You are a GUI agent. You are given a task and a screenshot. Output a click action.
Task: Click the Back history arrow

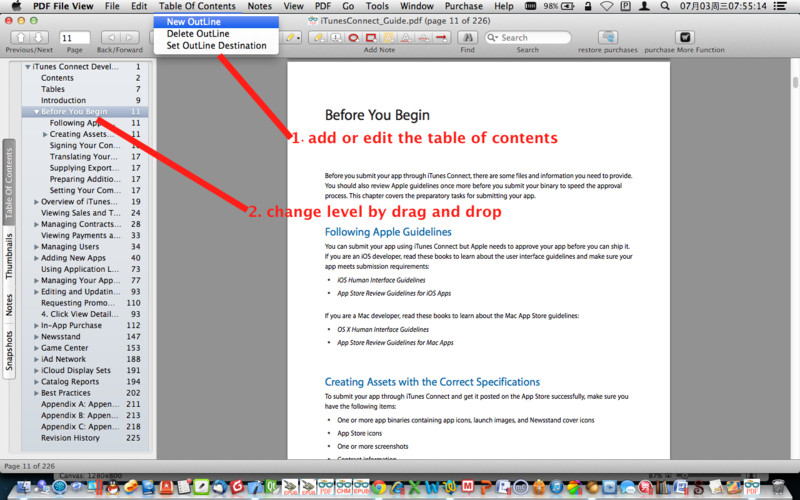[x=111, y=38]
